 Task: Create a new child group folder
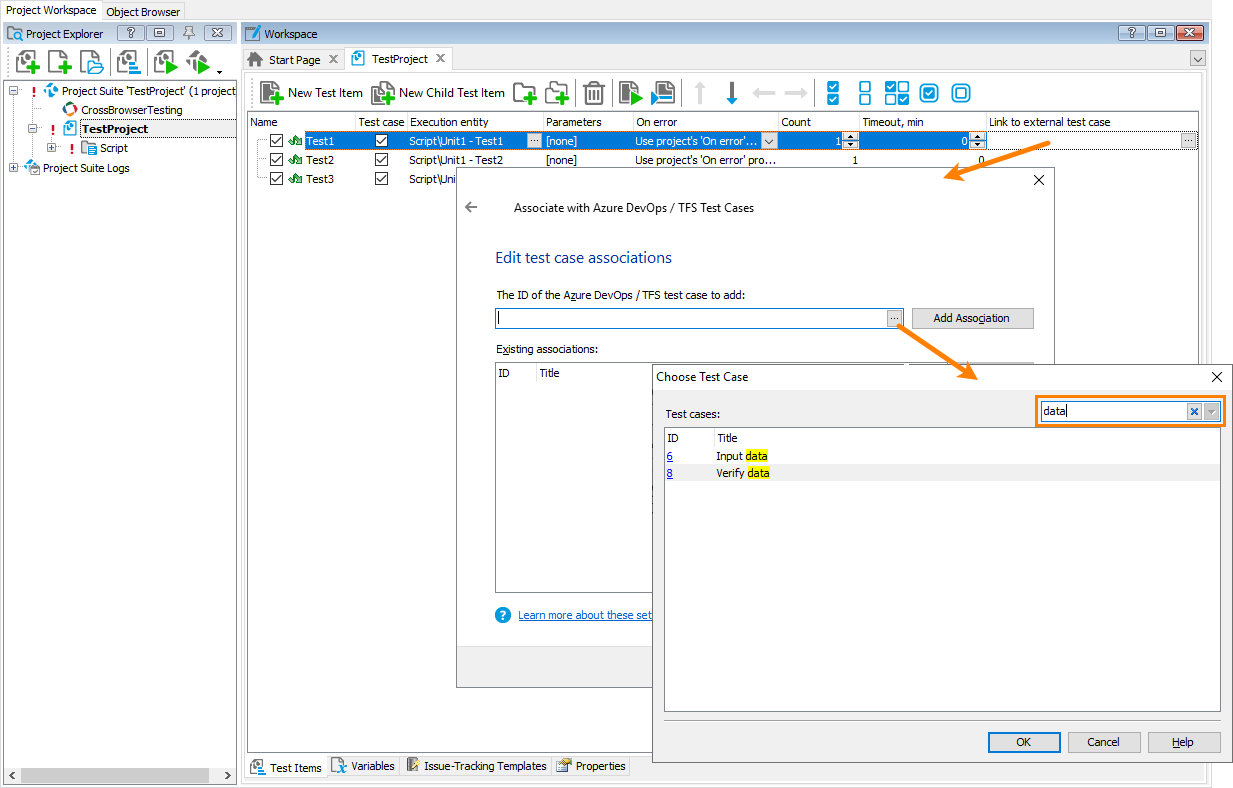click(557, 92)
